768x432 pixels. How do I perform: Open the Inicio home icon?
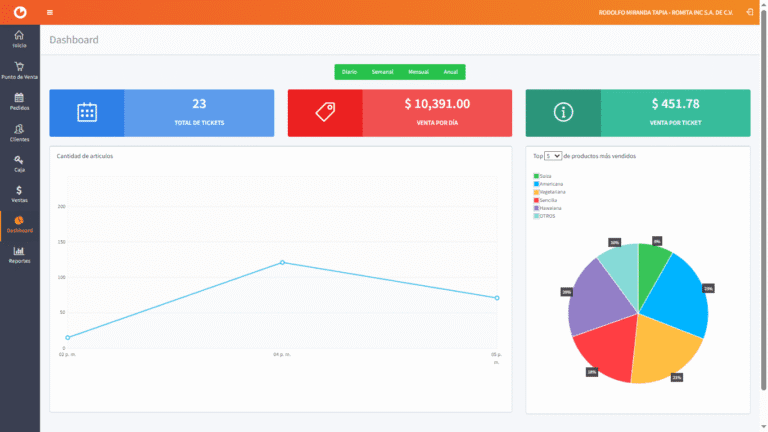(x=19, y=37)
